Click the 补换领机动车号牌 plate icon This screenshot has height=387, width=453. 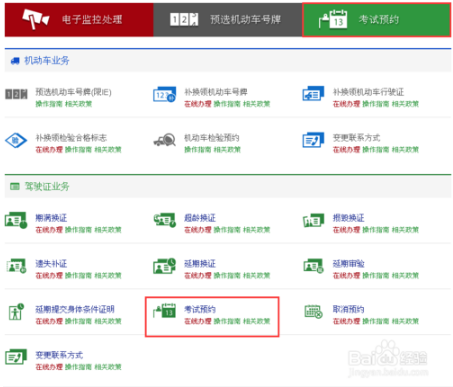coord(164,95)
